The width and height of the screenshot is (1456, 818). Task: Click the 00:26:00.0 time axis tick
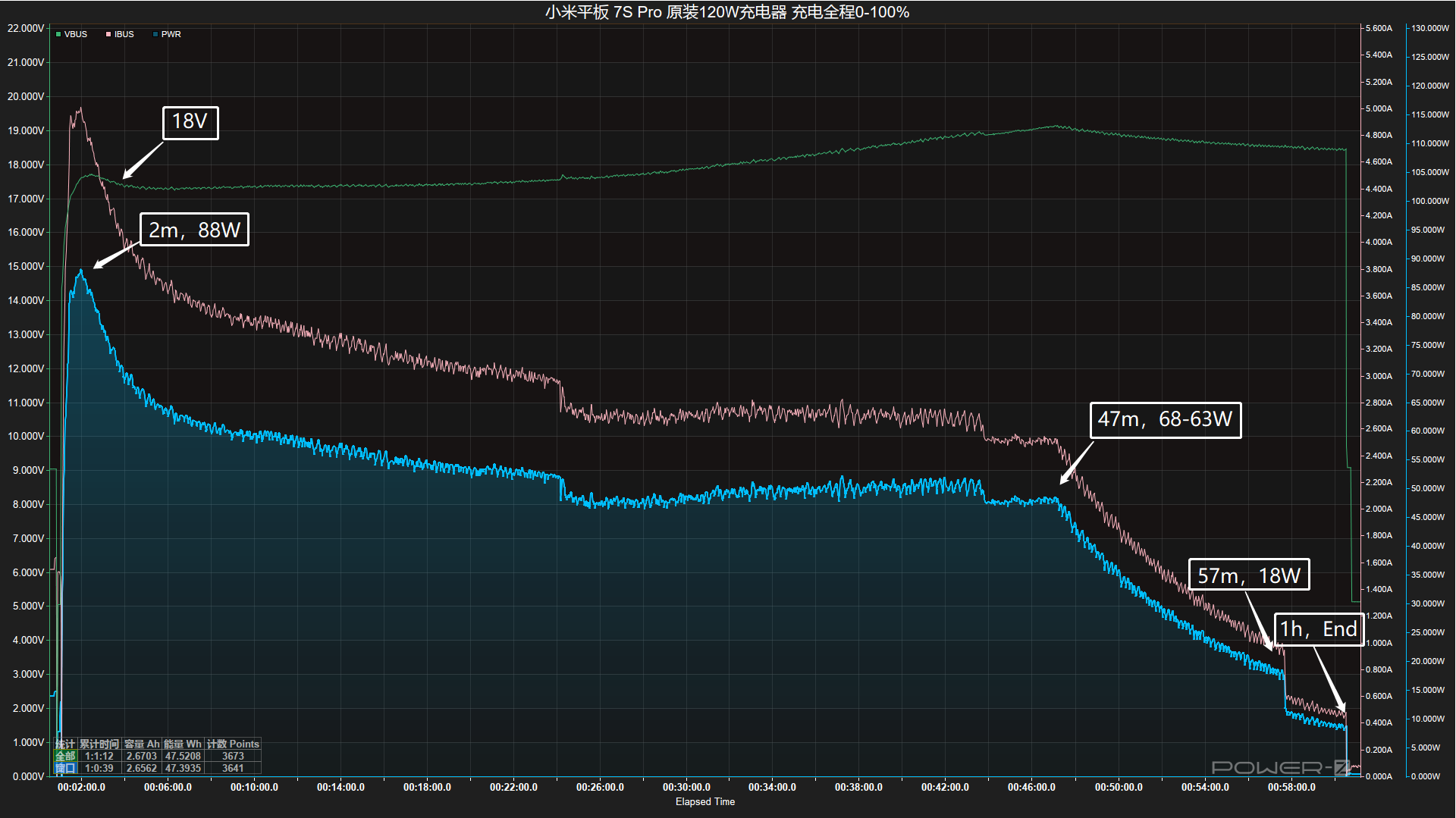point(600,787)
